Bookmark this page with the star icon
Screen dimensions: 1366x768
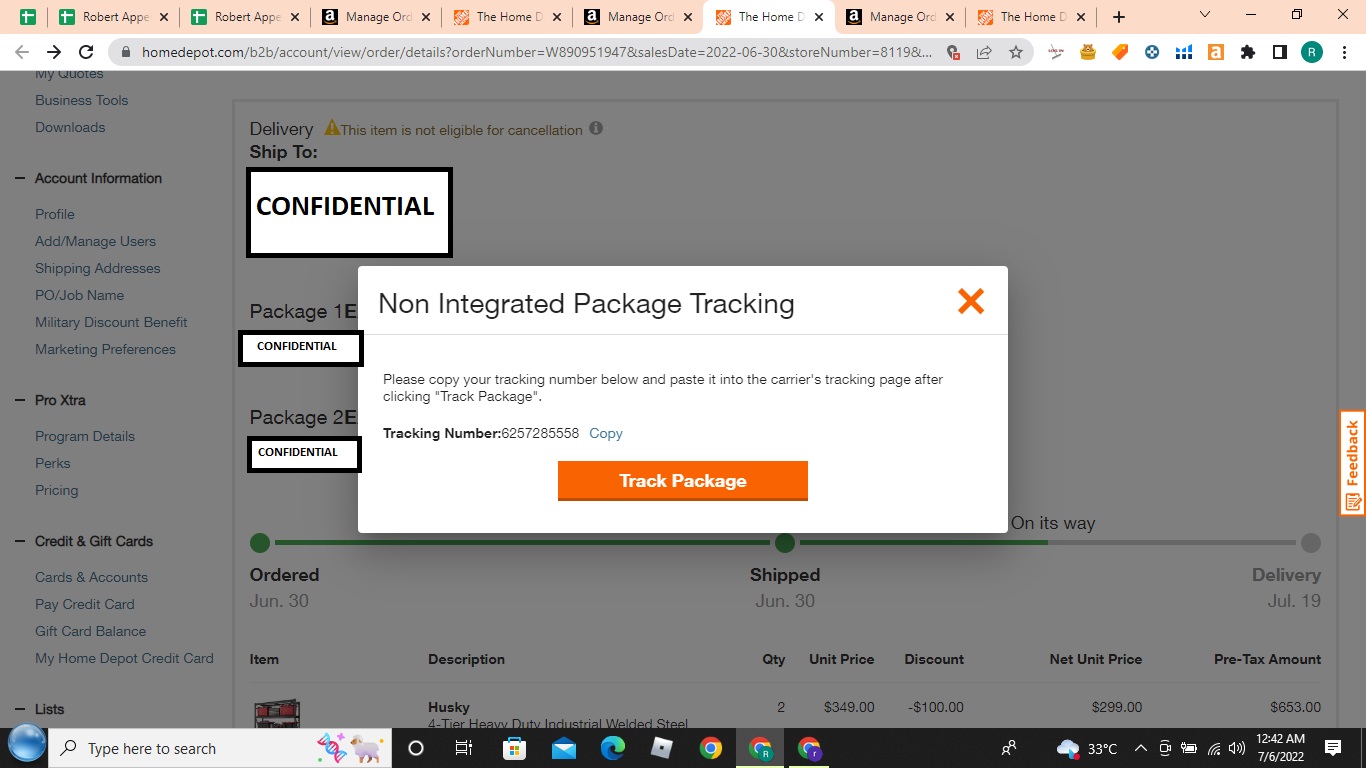1016,52
